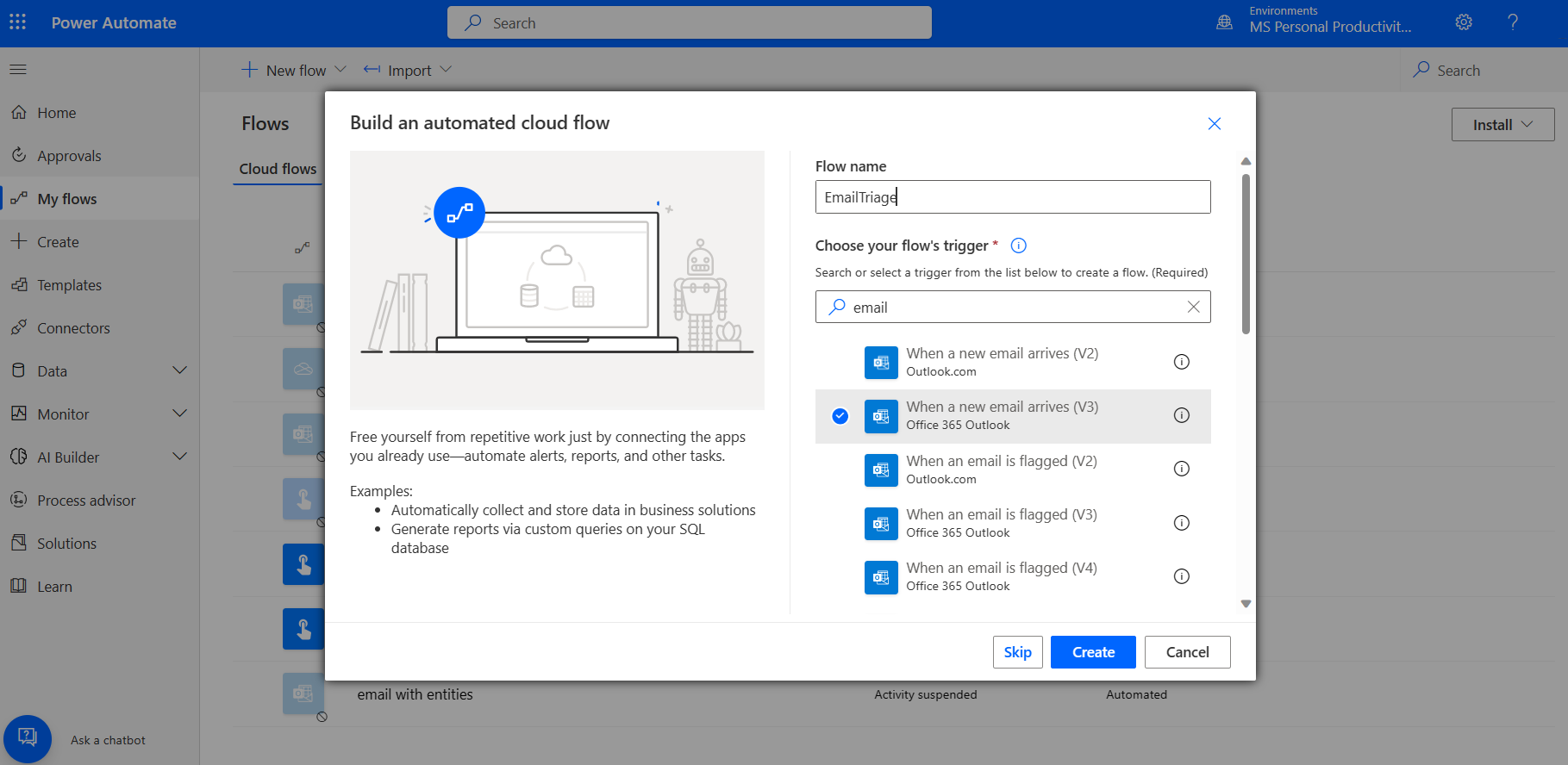Image resolution: width=1568 pixels, height=765 pixels.
Task: Open the Install dropdown
Action: pos(1502,125)
